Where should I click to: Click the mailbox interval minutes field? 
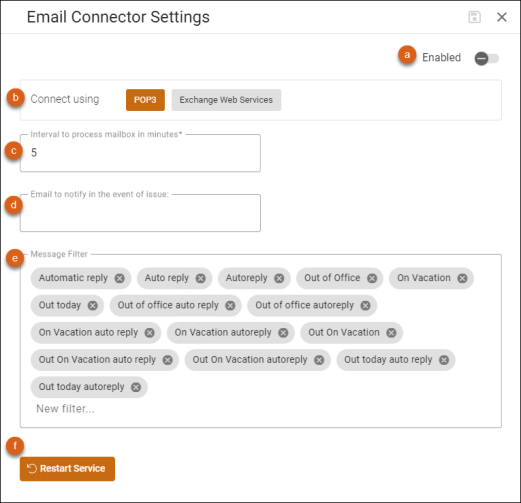(x=140, y=153)
